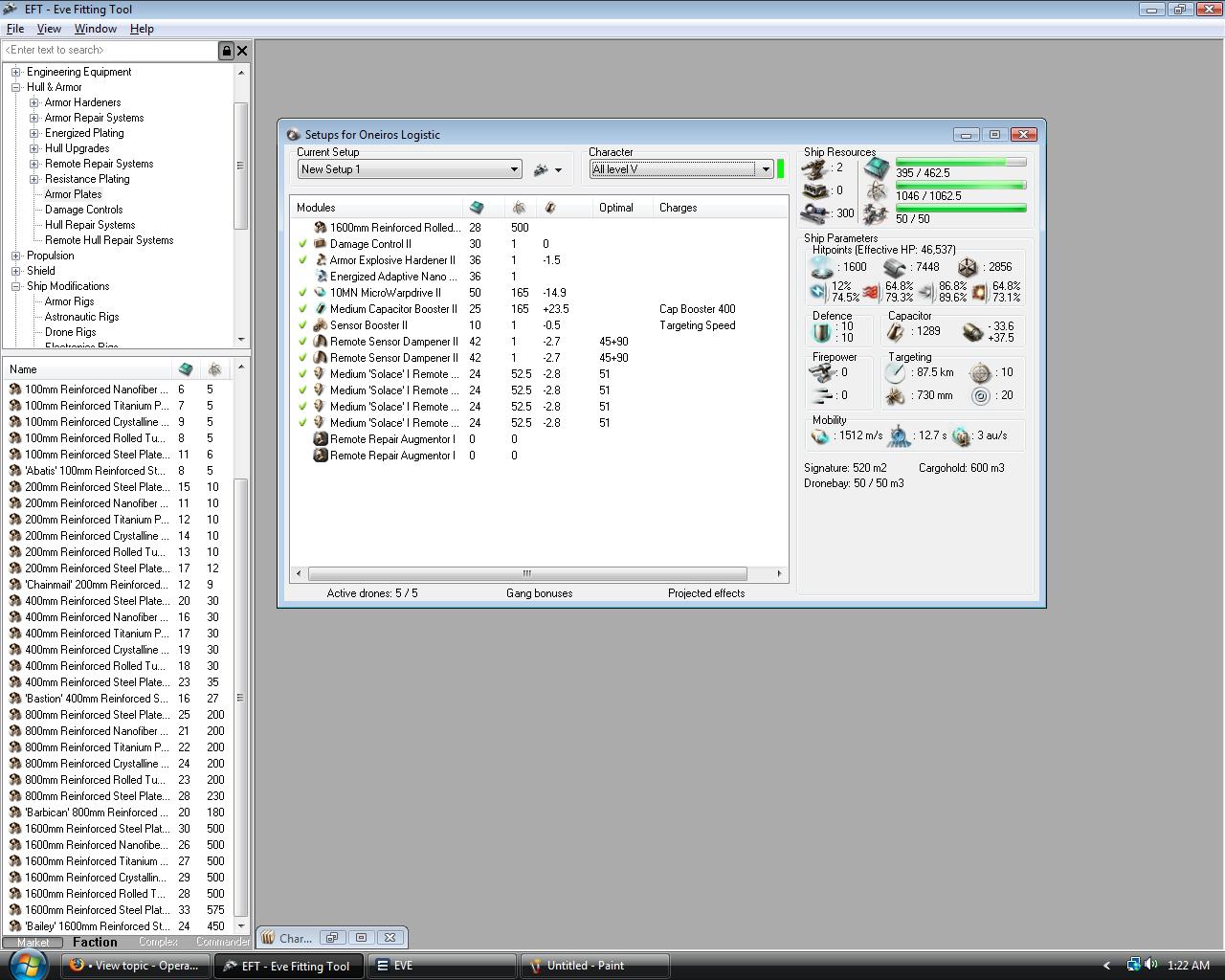Toggle the first Remote Sensor Dampener II checkmark

(x=302, y=342)
